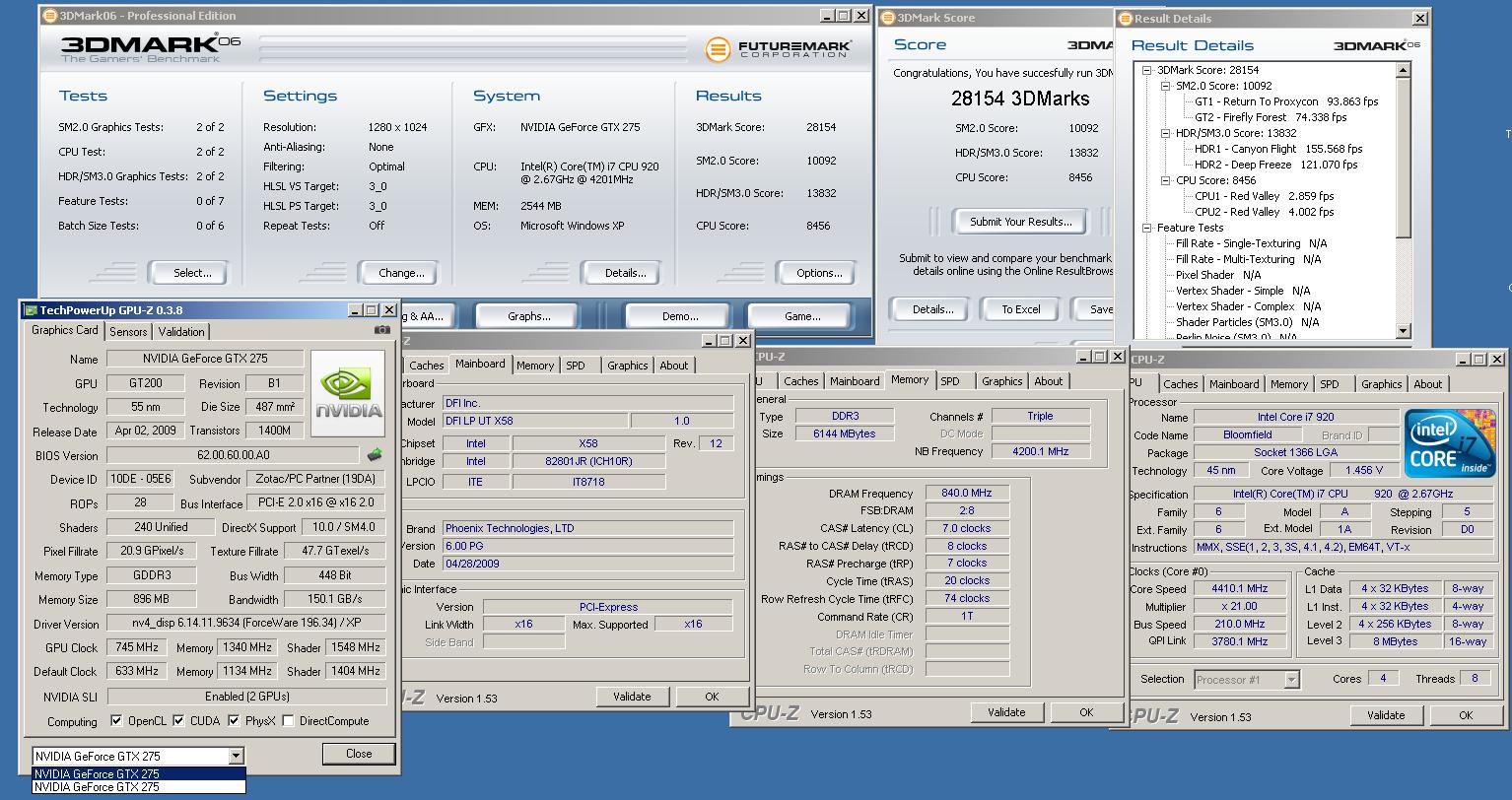Click the 3DMark Score window title icon
This screenshot has height=800, width=1512.
[x=886, y=18]
